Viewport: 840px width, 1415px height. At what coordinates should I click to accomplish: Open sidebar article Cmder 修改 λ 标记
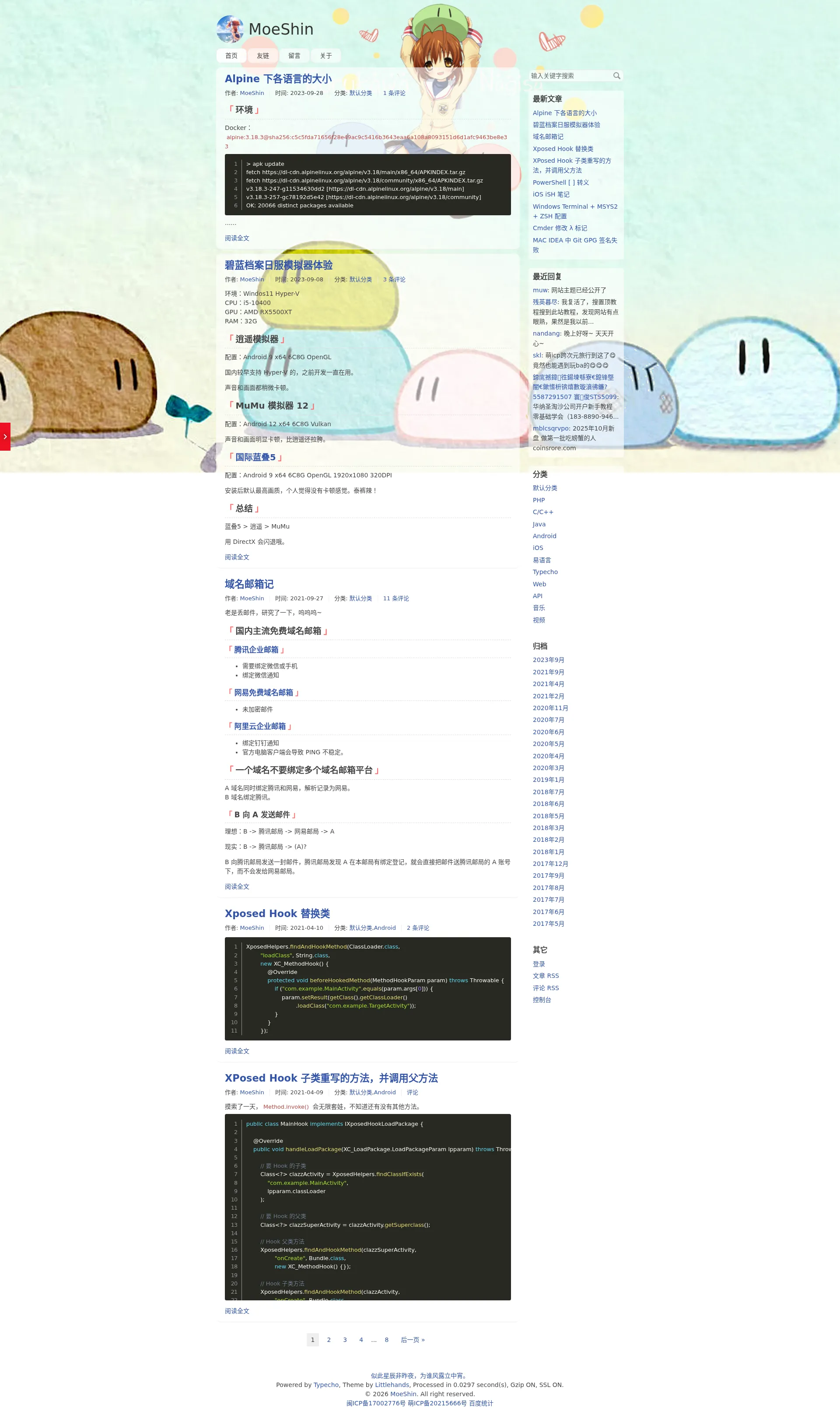(560, 228)
